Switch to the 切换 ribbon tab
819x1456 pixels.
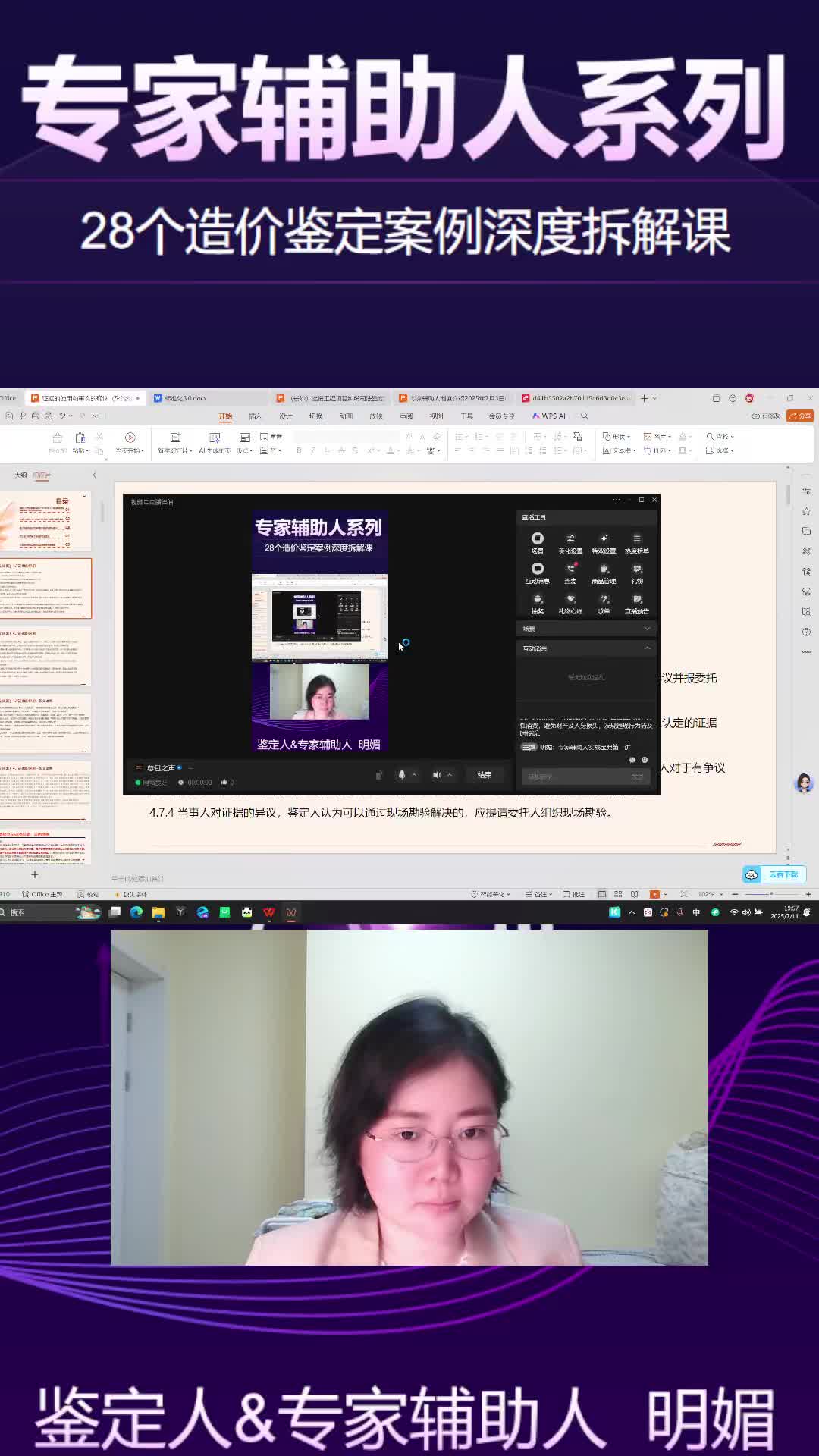coord(315,416)
